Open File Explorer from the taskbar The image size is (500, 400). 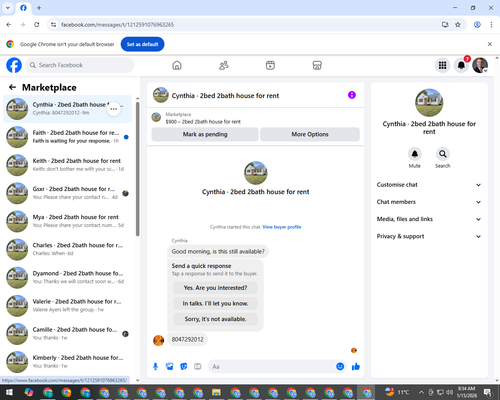click(216, 392)
